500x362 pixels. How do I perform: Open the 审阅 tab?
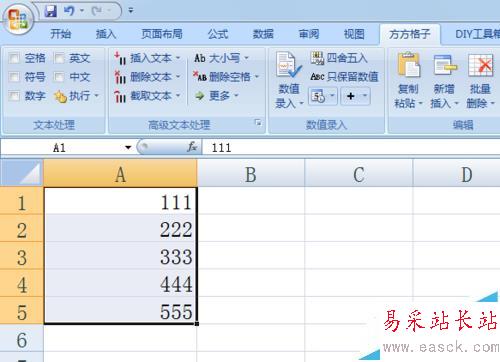tap(308, 34)
